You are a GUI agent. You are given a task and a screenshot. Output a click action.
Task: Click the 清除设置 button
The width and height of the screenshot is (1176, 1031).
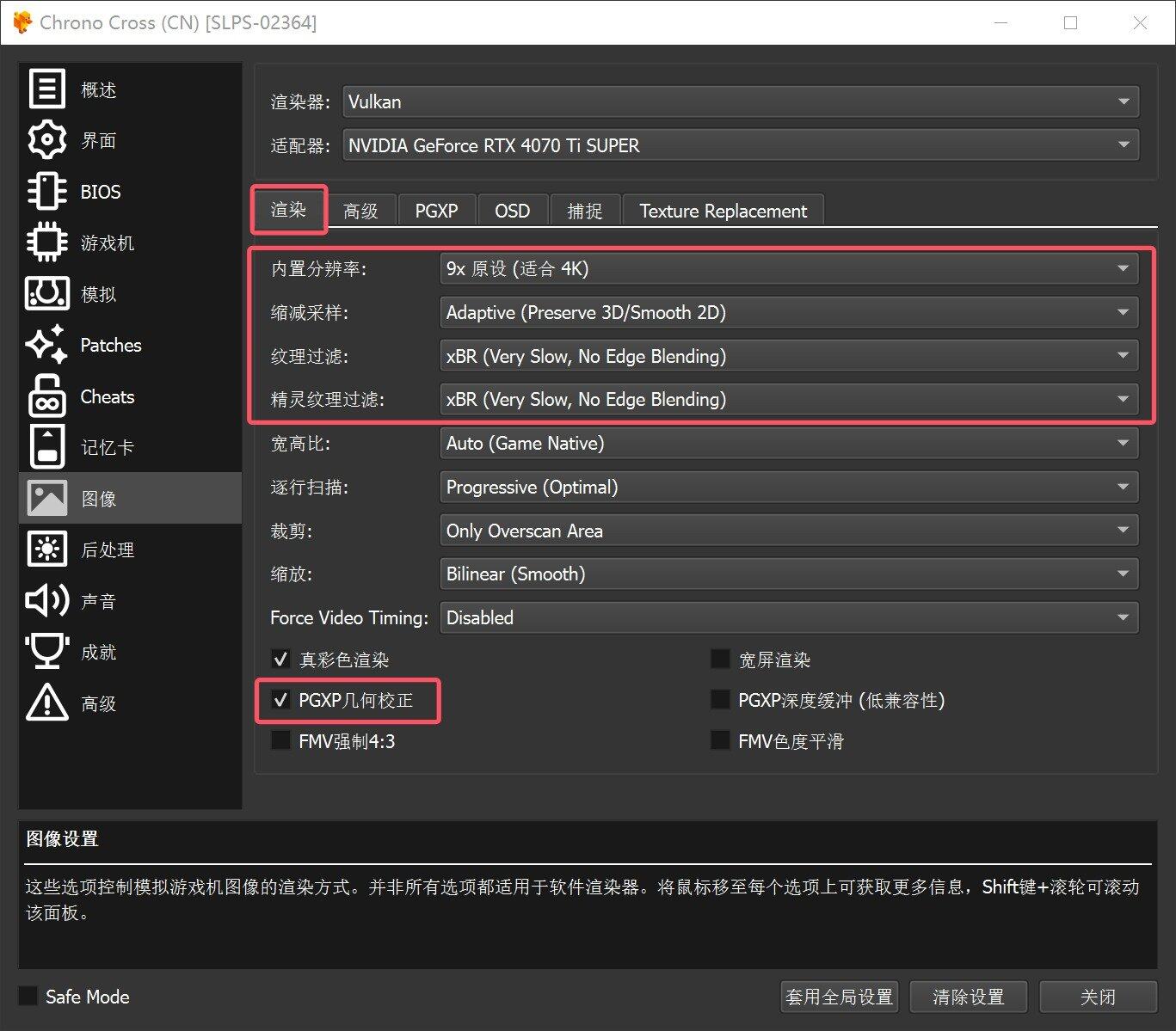969,997
